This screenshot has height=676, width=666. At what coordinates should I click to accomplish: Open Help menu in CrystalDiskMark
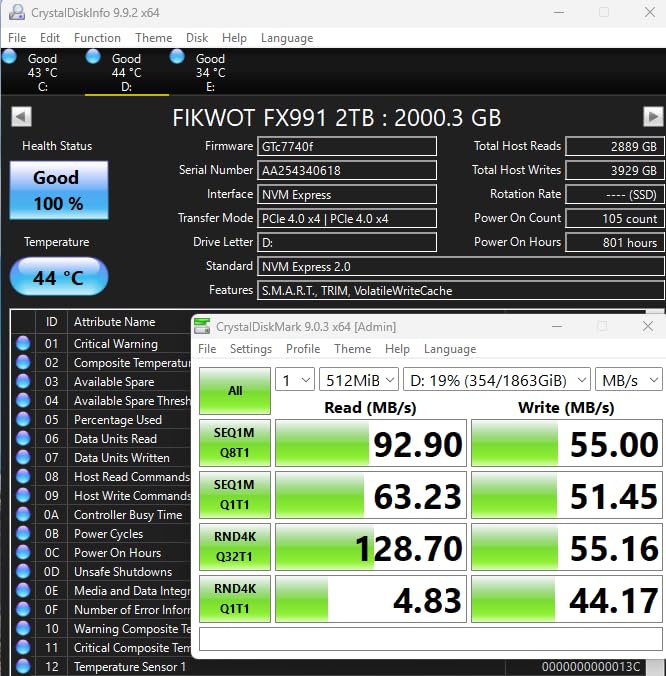click(x=397, y=349)
